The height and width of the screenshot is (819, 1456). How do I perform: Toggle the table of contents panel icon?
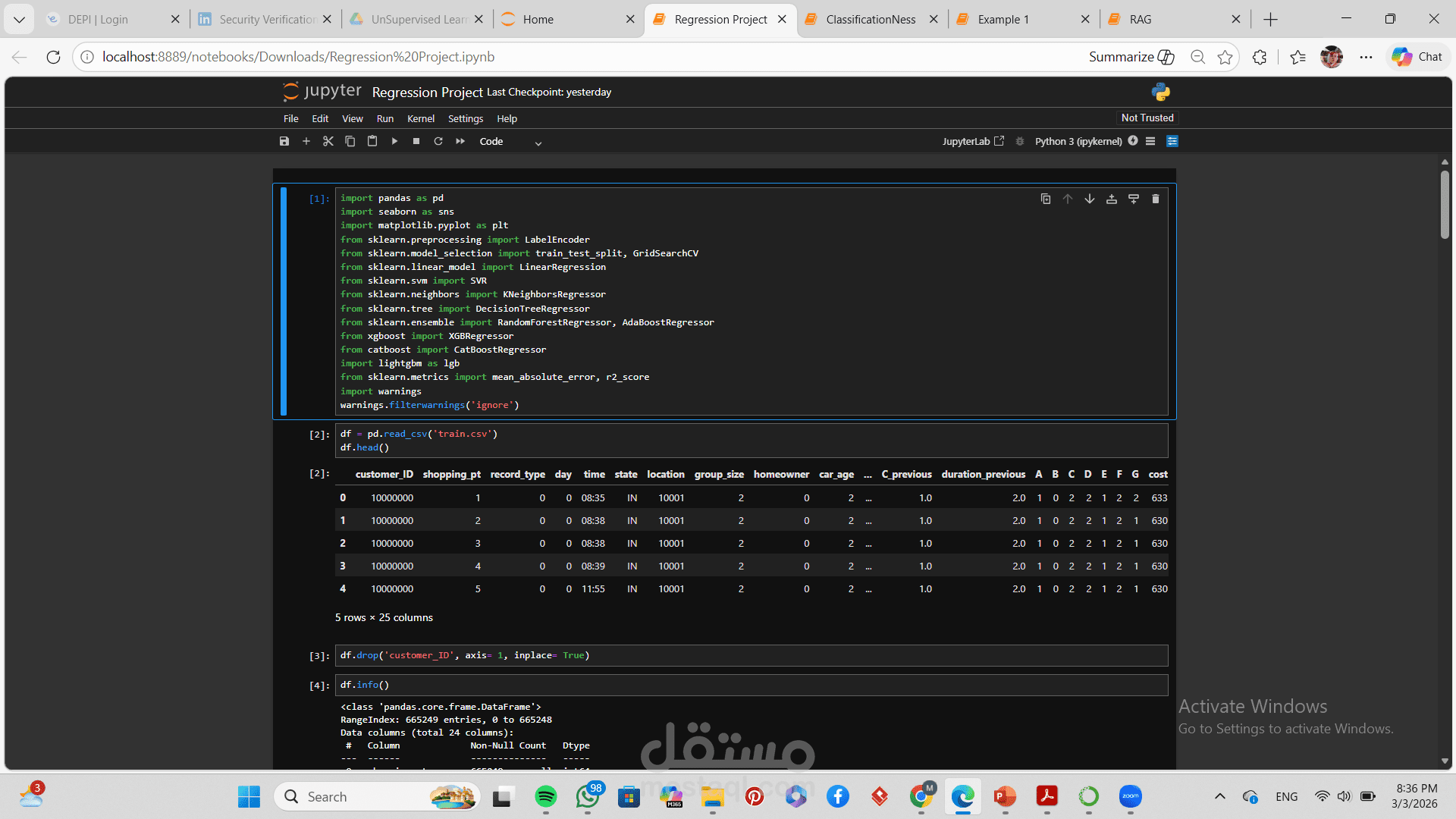1150,141
